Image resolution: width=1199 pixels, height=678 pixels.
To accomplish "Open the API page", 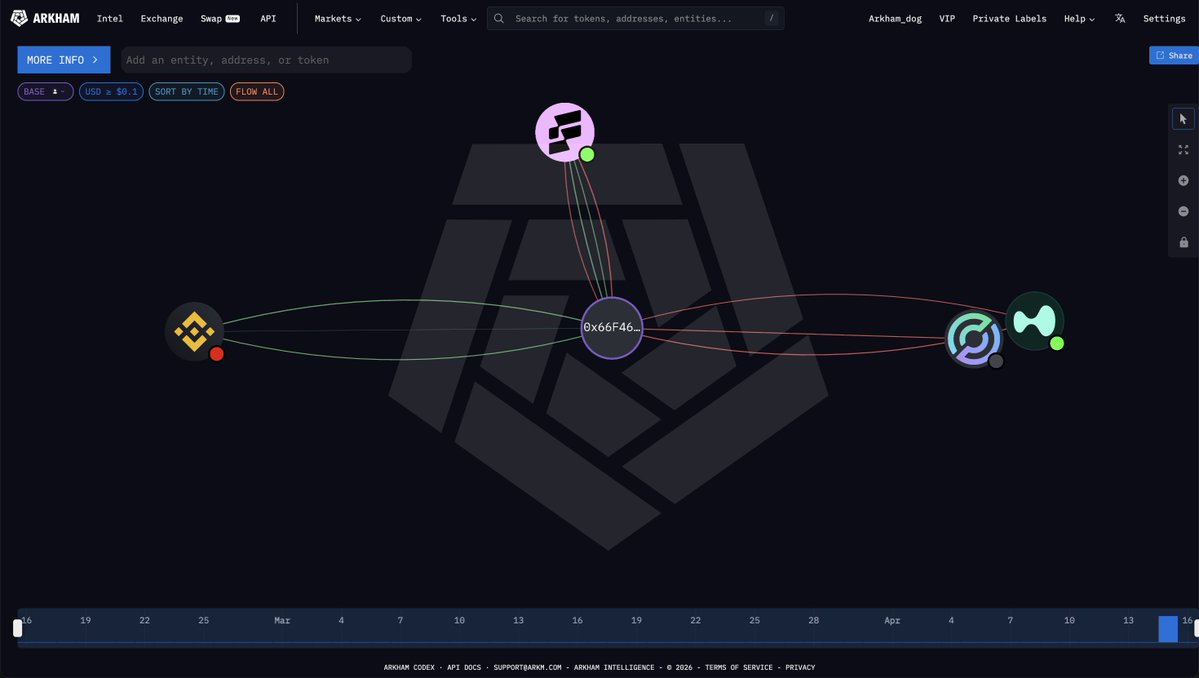I will (x=268, y=18).
